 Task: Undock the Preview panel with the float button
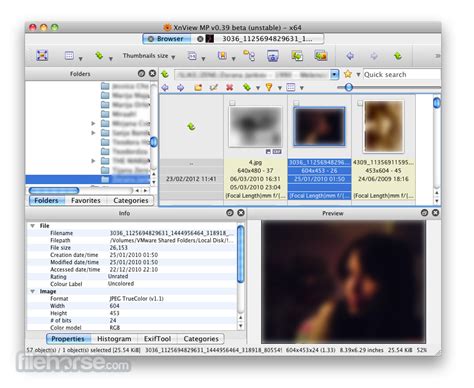[424, 213]
